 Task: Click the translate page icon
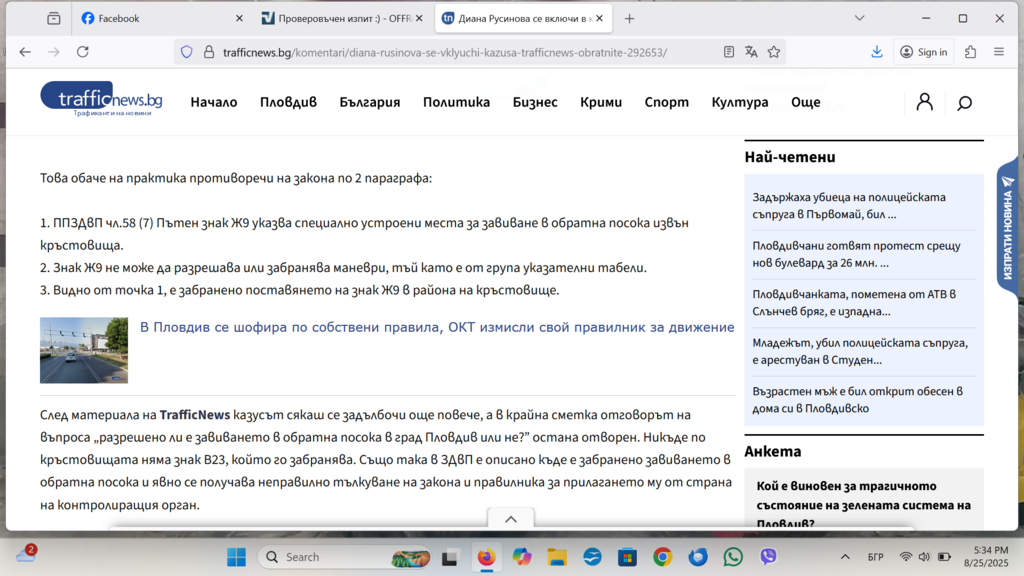[x=751, y=52]
